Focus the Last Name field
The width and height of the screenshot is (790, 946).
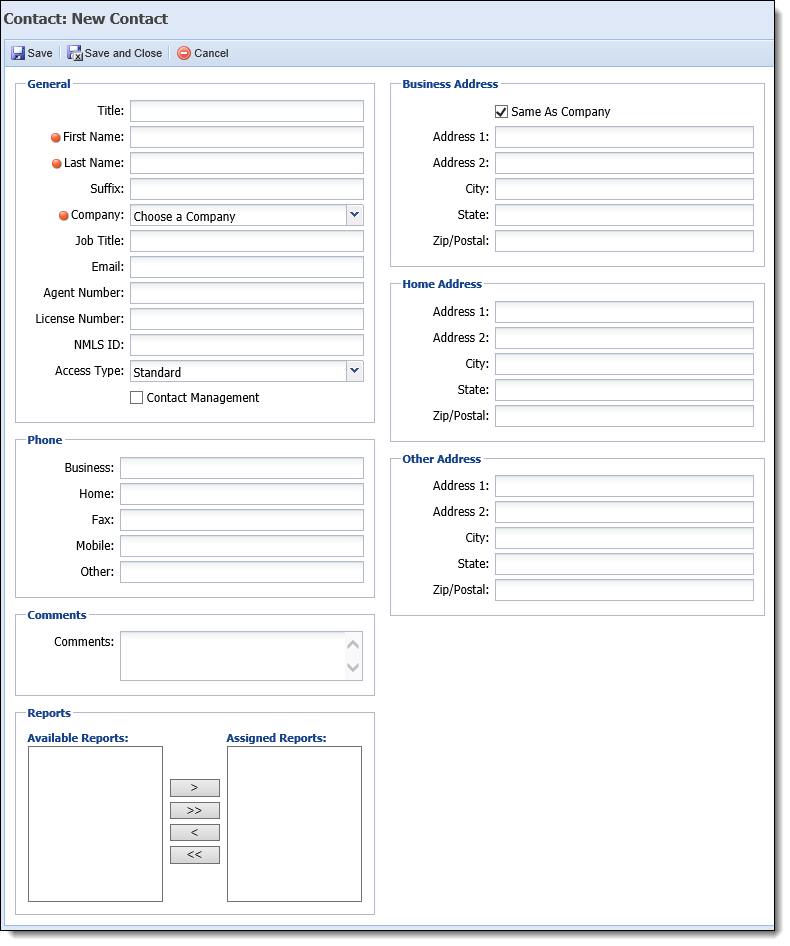247,163
